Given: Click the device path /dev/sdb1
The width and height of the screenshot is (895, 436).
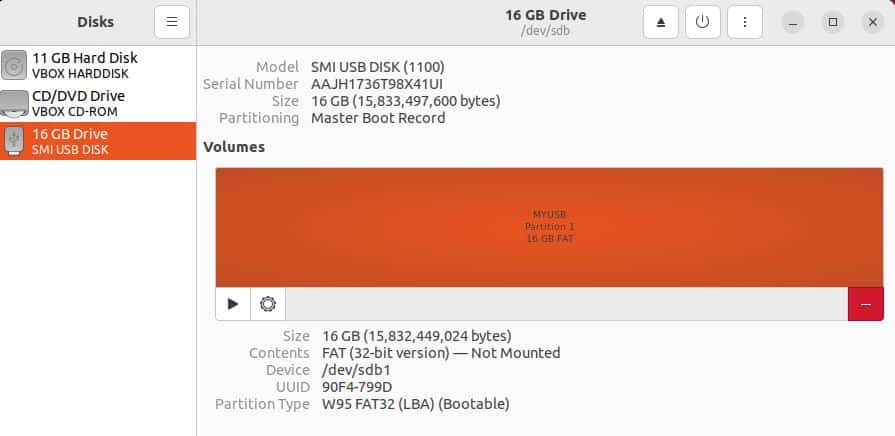Looking at the screenshot, I should coord(356,370).
